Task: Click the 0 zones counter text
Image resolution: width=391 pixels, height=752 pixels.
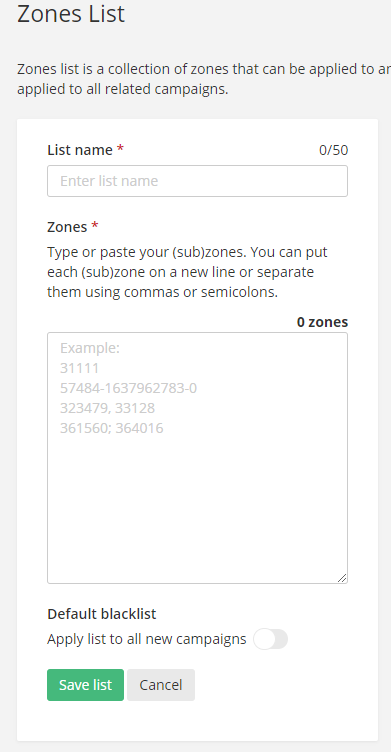Action: 322,322
